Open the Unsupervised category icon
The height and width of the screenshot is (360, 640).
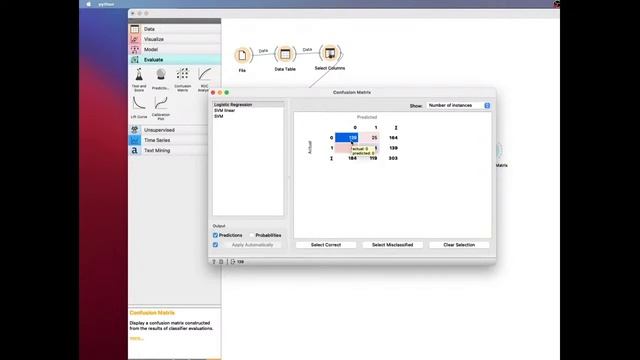[135, 130]
